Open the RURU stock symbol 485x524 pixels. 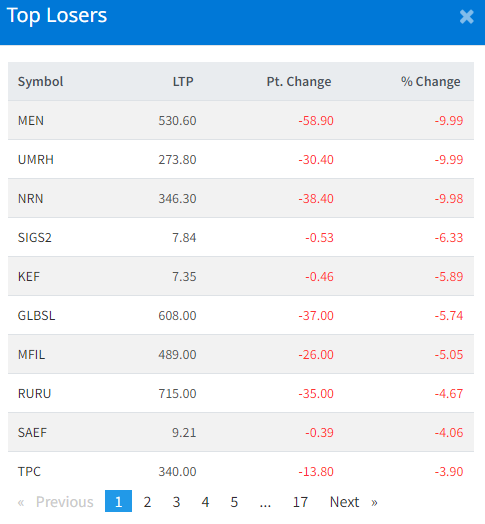[34, 394]
